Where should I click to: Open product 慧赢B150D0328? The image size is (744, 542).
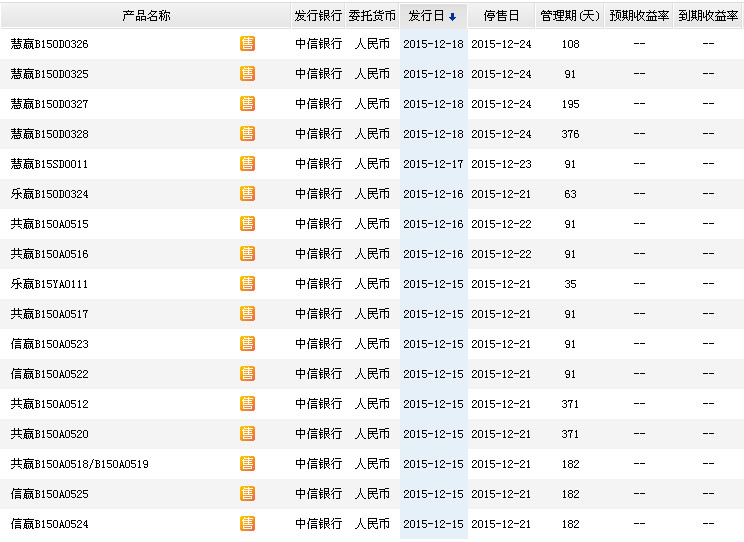(x=50, y=134)
